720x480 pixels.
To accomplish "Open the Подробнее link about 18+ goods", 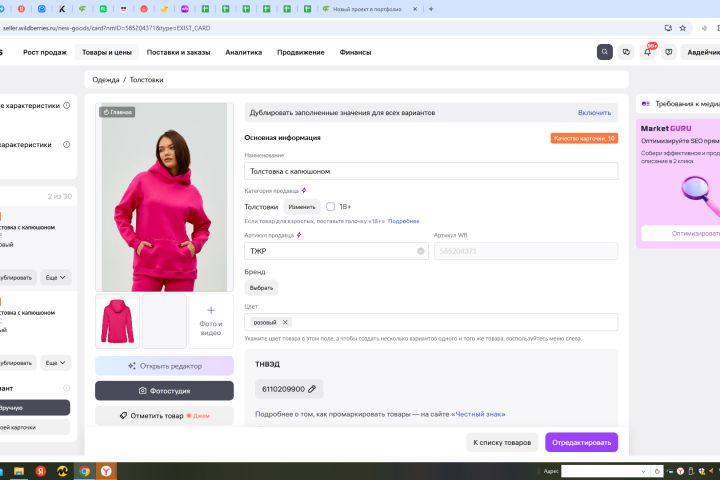I will (404, 221).
